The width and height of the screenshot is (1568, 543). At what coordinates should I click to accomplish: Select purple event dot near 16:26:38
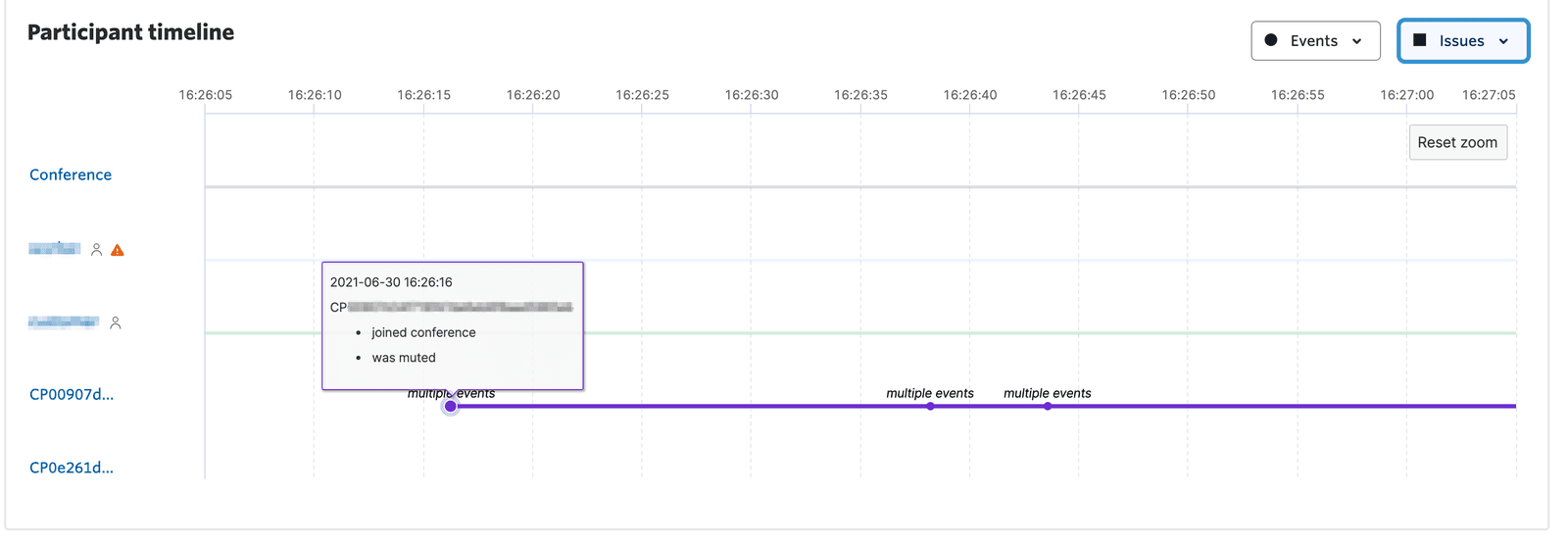point(930,406)
